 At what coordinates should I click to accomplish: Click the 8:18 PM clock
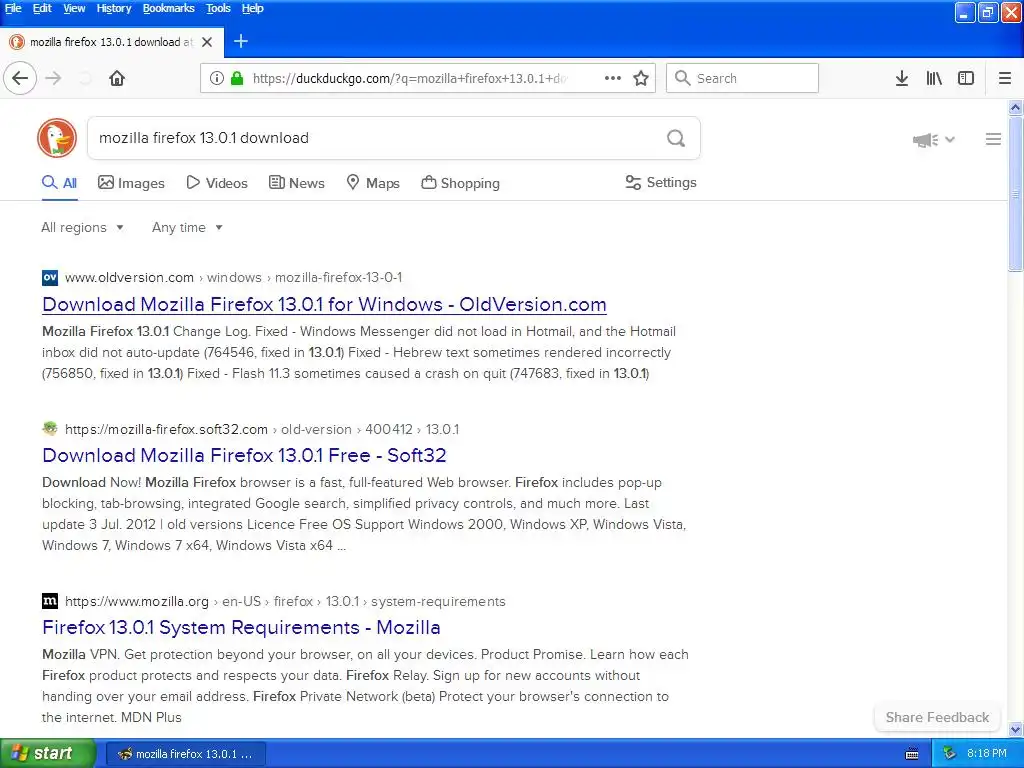(987, 754)
